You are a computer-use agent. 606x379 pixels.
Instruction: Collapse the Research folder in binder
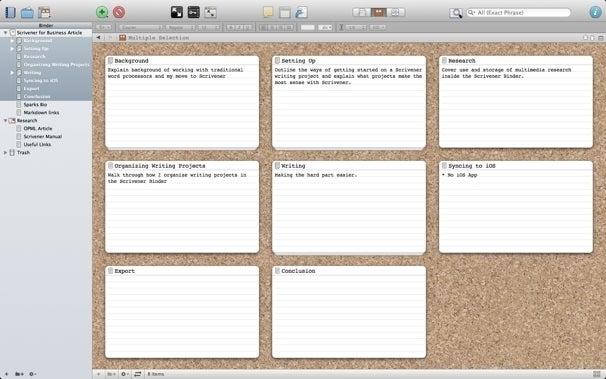[5, 121]
